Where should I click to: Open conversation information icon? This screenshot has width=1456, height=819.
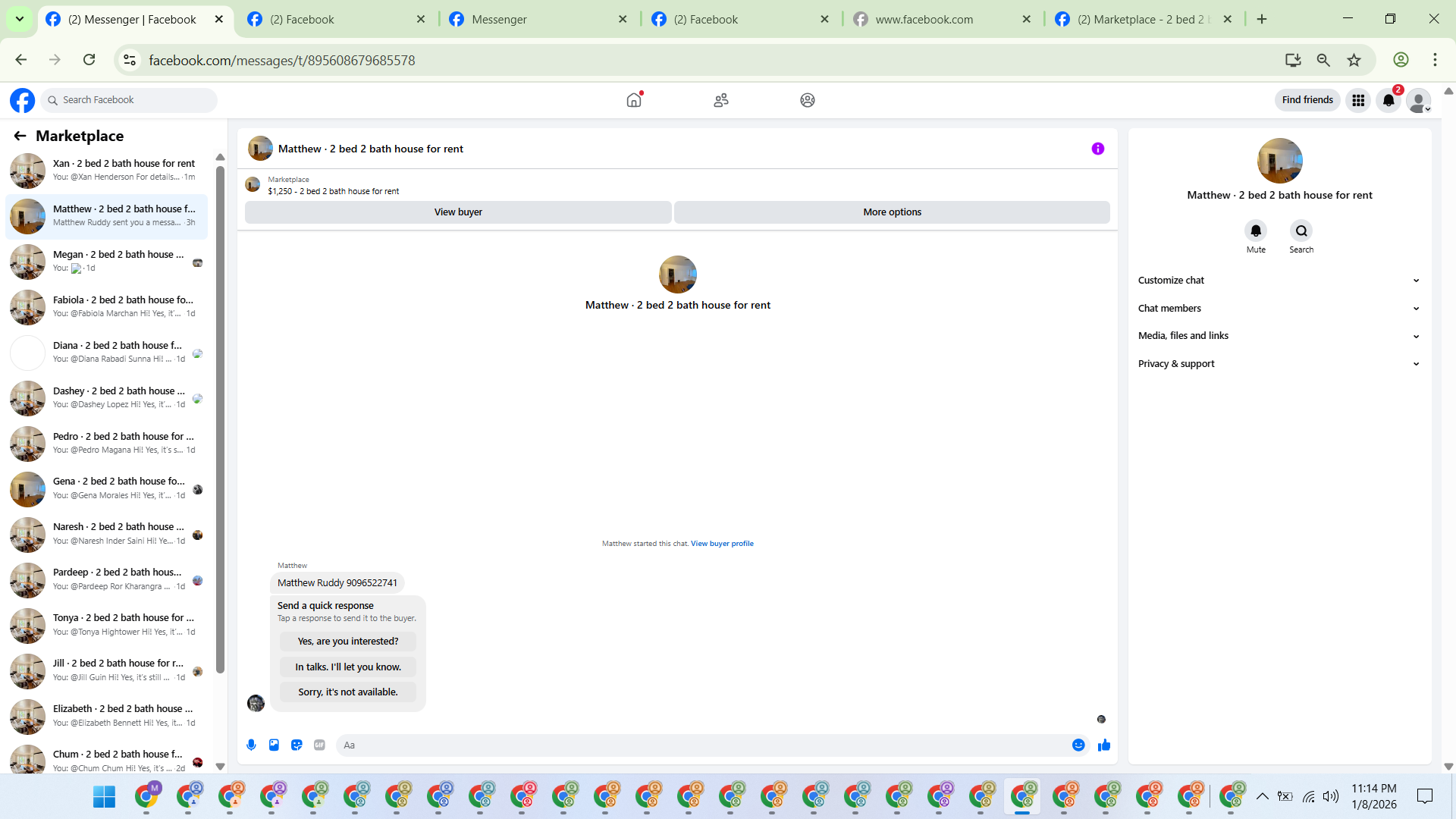pos(1098,149)
